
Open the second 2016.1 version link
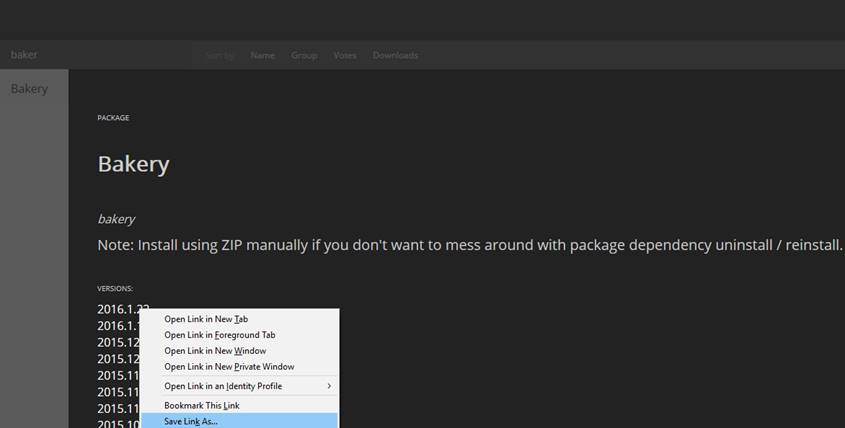coord(117,326)
